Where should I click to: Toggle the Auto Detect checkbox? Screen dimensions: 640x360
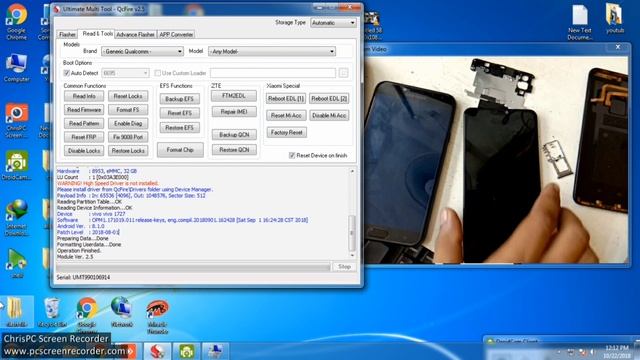(67, 73)
